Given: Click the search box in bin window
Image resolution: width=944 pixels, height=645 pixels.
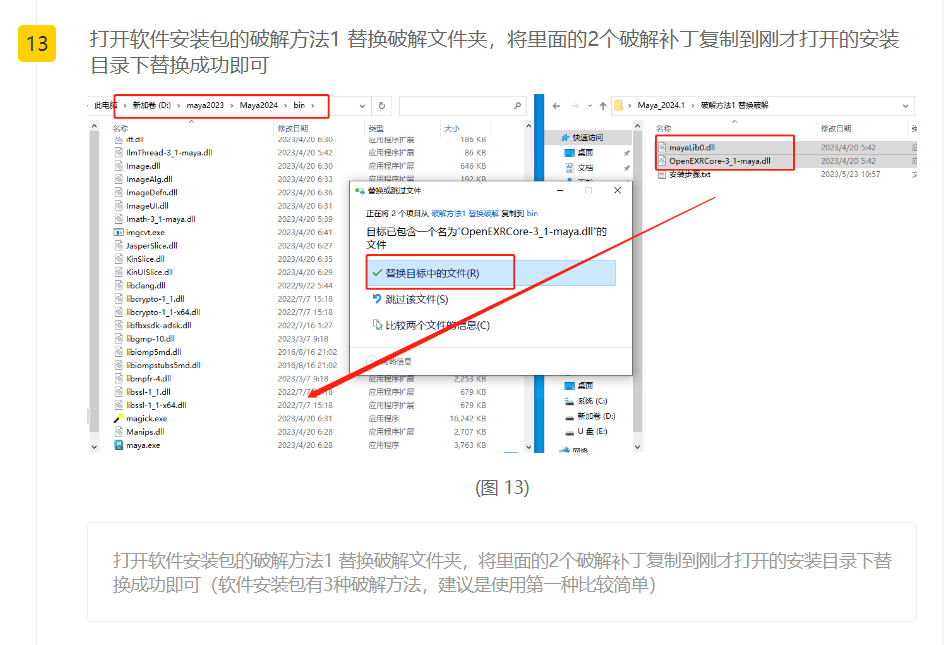Looking at the screenshot, I should click(x=462, y=105).
